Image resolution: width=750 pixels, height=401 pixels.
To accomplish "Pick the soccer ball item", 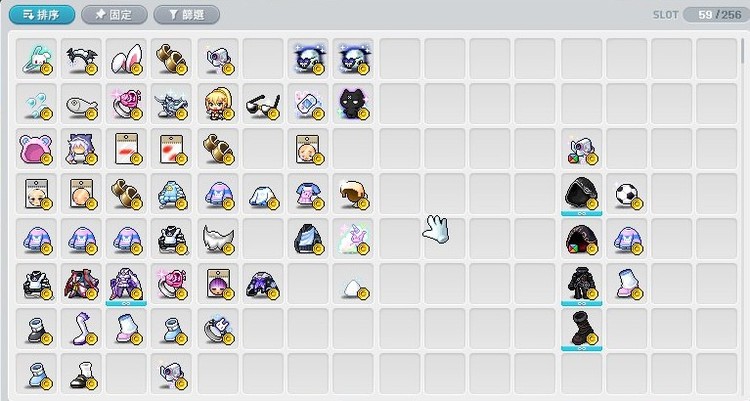I will 627,194.
